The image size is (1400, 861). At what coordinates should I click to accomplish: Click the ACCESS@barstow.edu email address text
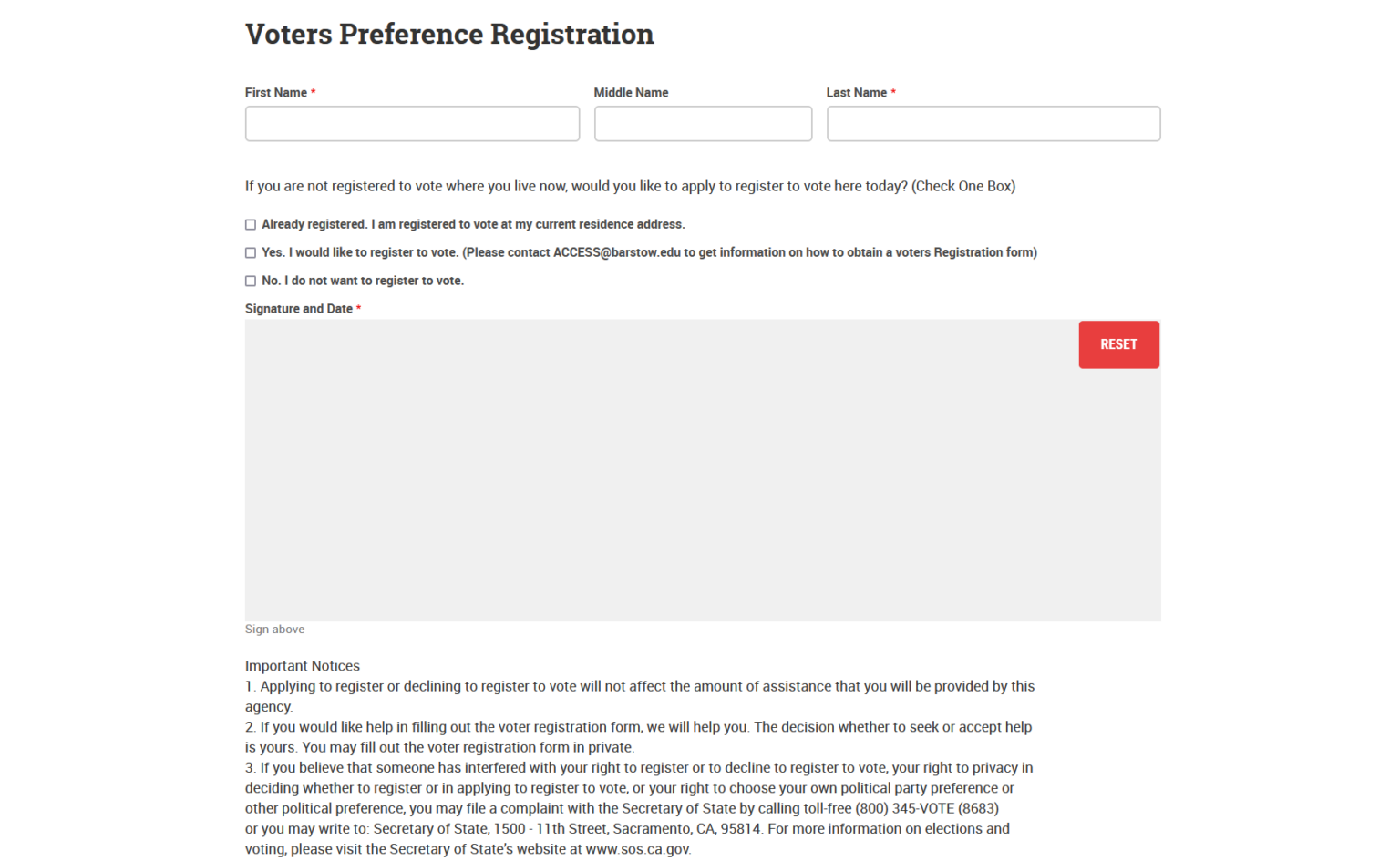pyautogui.click(x=616, y=252)
